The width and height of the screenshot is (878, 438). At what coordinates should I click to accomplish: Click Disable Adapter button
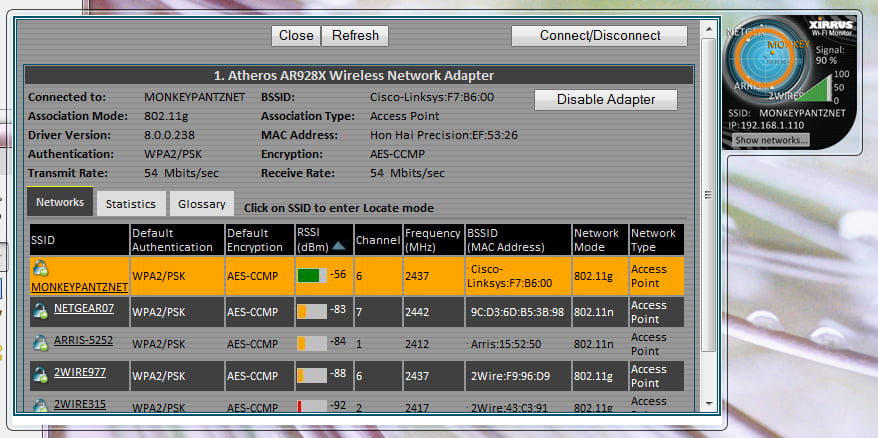pyautogui.click(x=606, y=100)
